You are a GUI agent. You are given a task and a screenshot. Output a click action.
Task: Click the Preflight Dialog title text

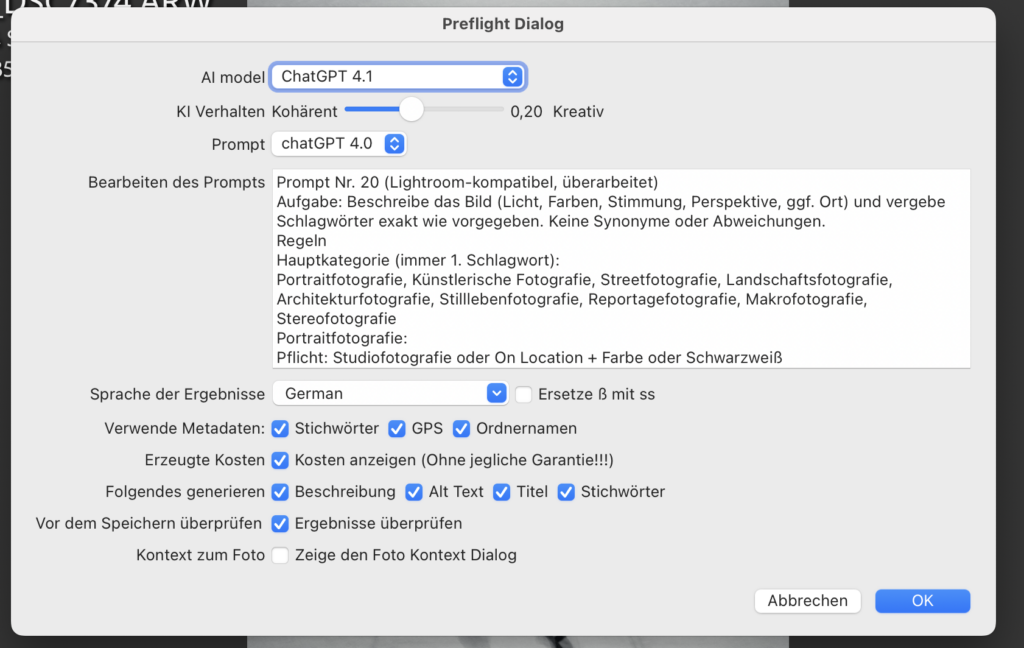click(x=503, y=24)
